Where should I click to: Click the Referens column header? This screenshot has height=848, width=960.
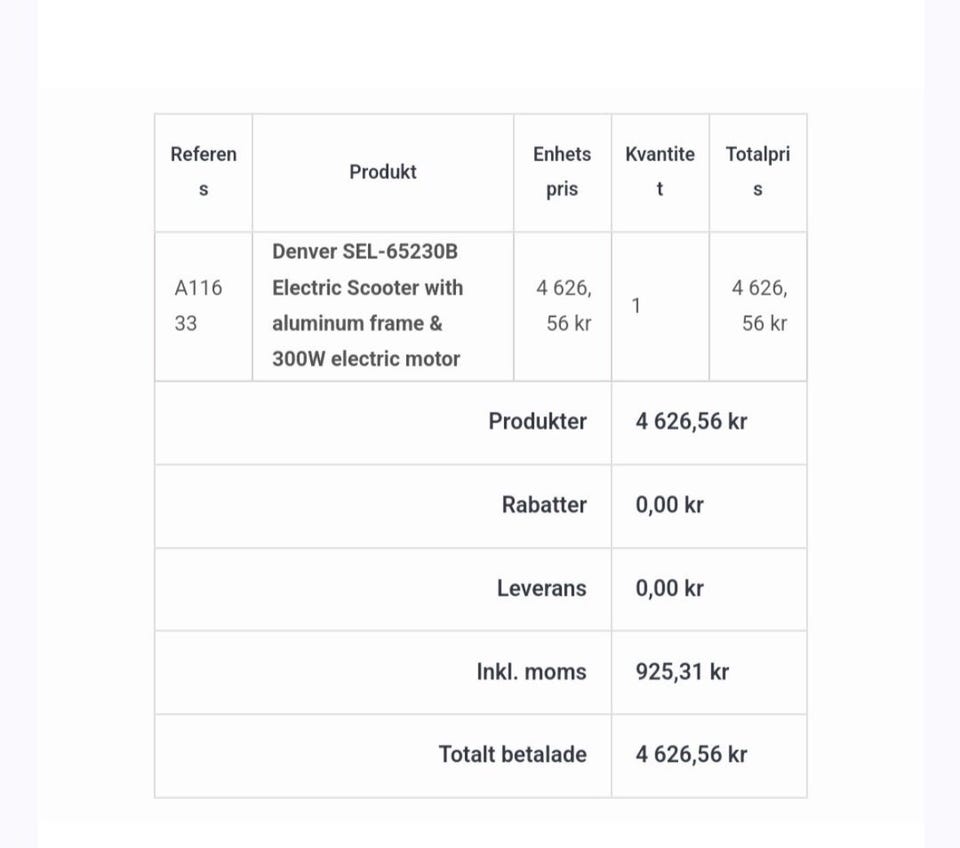coord(203,172)
